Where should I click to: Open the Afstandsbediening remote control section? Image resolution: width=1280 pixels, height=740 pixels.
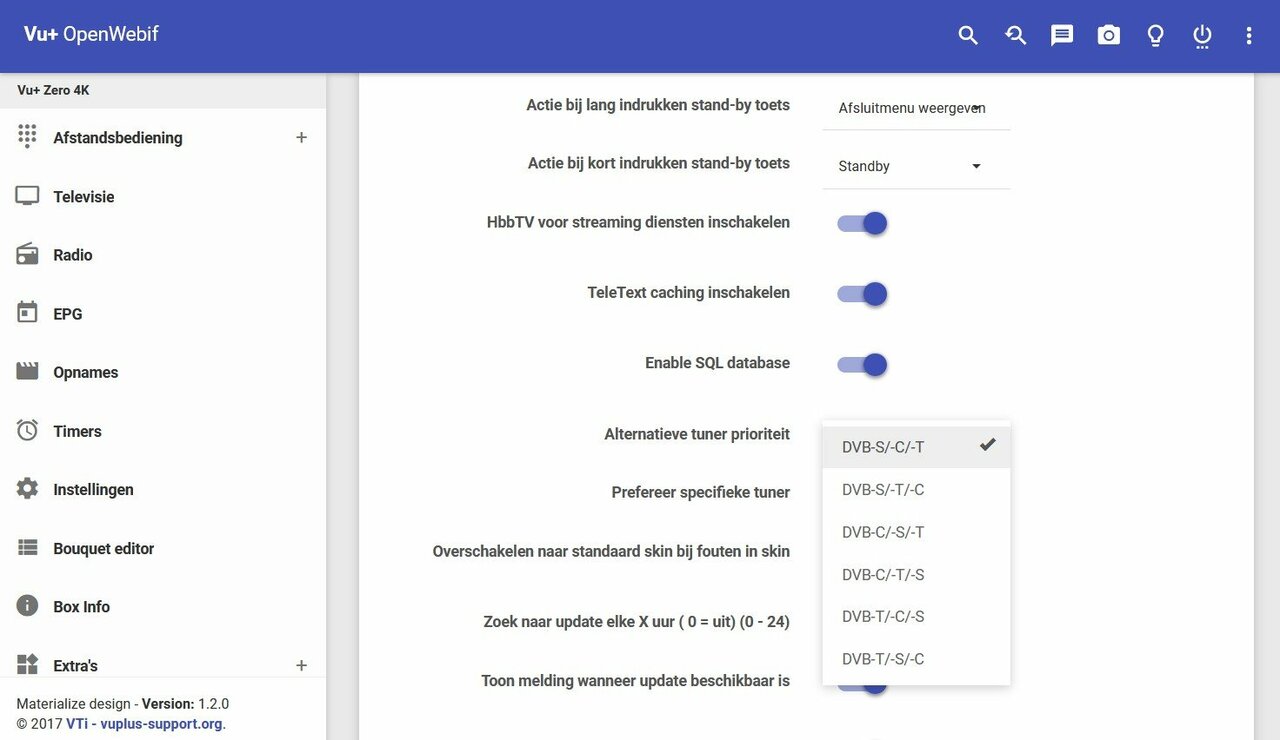pos(117,137)
